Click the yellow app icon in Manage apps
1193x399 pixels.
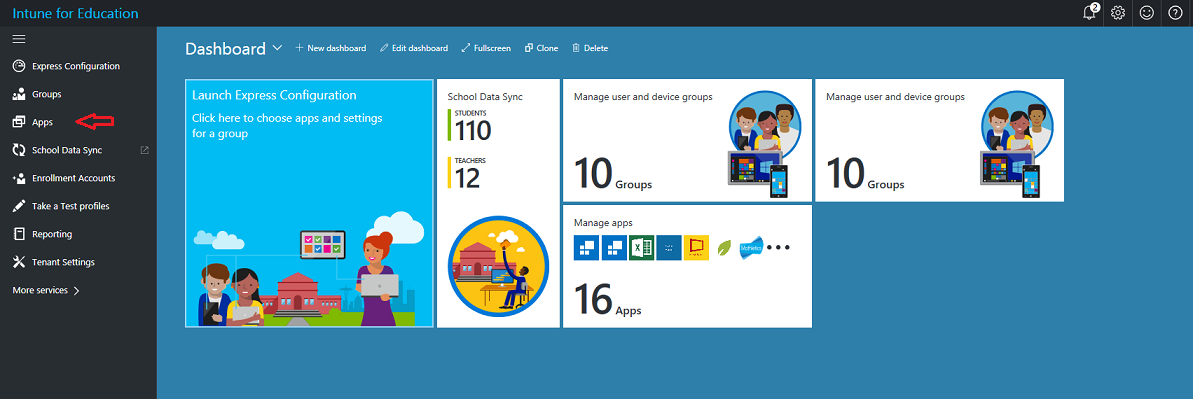click(696, 247)
